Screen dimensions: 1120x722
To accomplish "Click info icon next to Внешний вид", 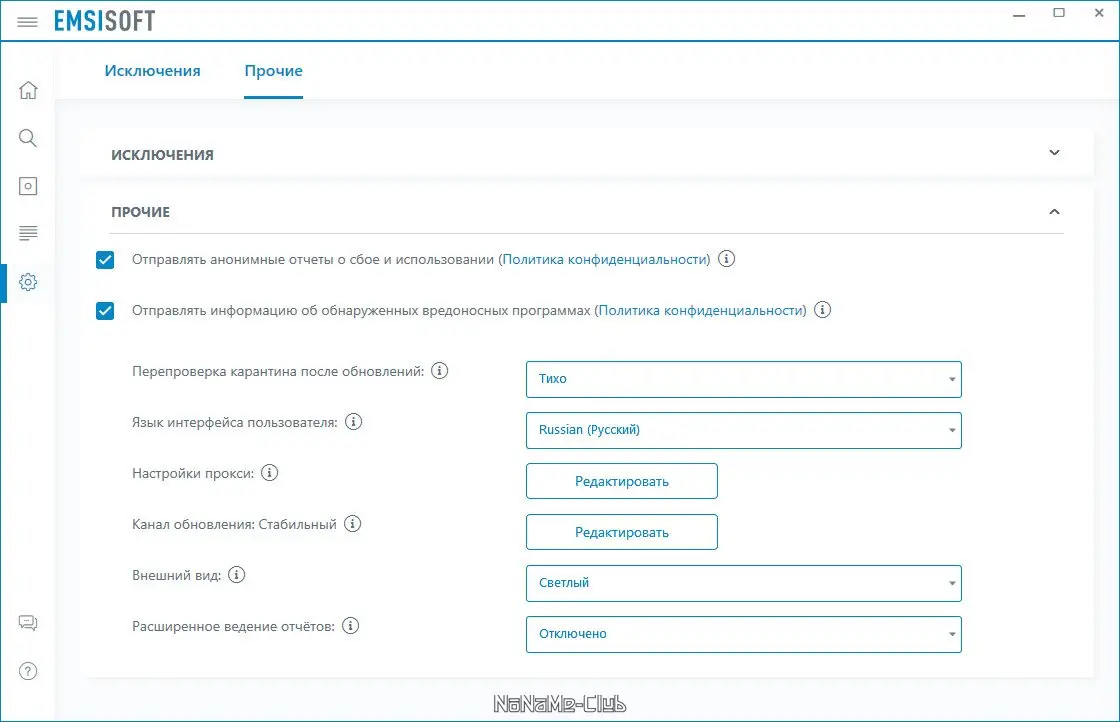I will tap(236, 575).
